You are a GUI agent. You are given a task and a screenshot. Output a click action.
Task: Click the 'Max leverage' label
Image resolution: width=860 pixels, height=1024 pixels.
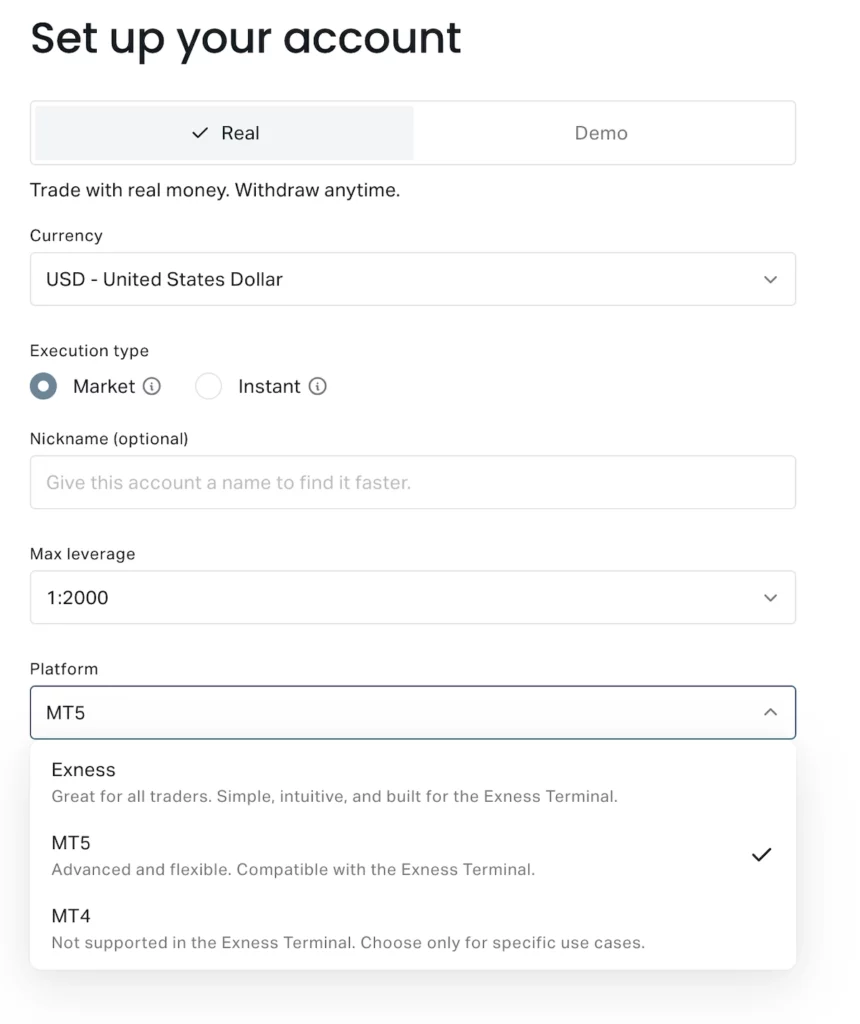tap(82, 554)
